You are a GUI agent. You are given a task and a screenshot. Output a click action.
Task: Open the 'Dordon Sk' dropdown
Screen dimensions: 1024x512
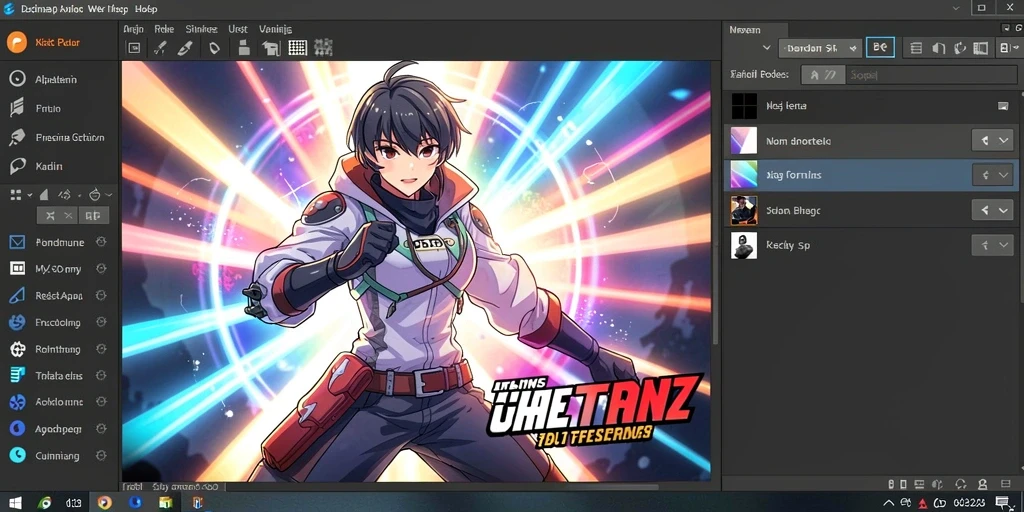coord(820,48)
